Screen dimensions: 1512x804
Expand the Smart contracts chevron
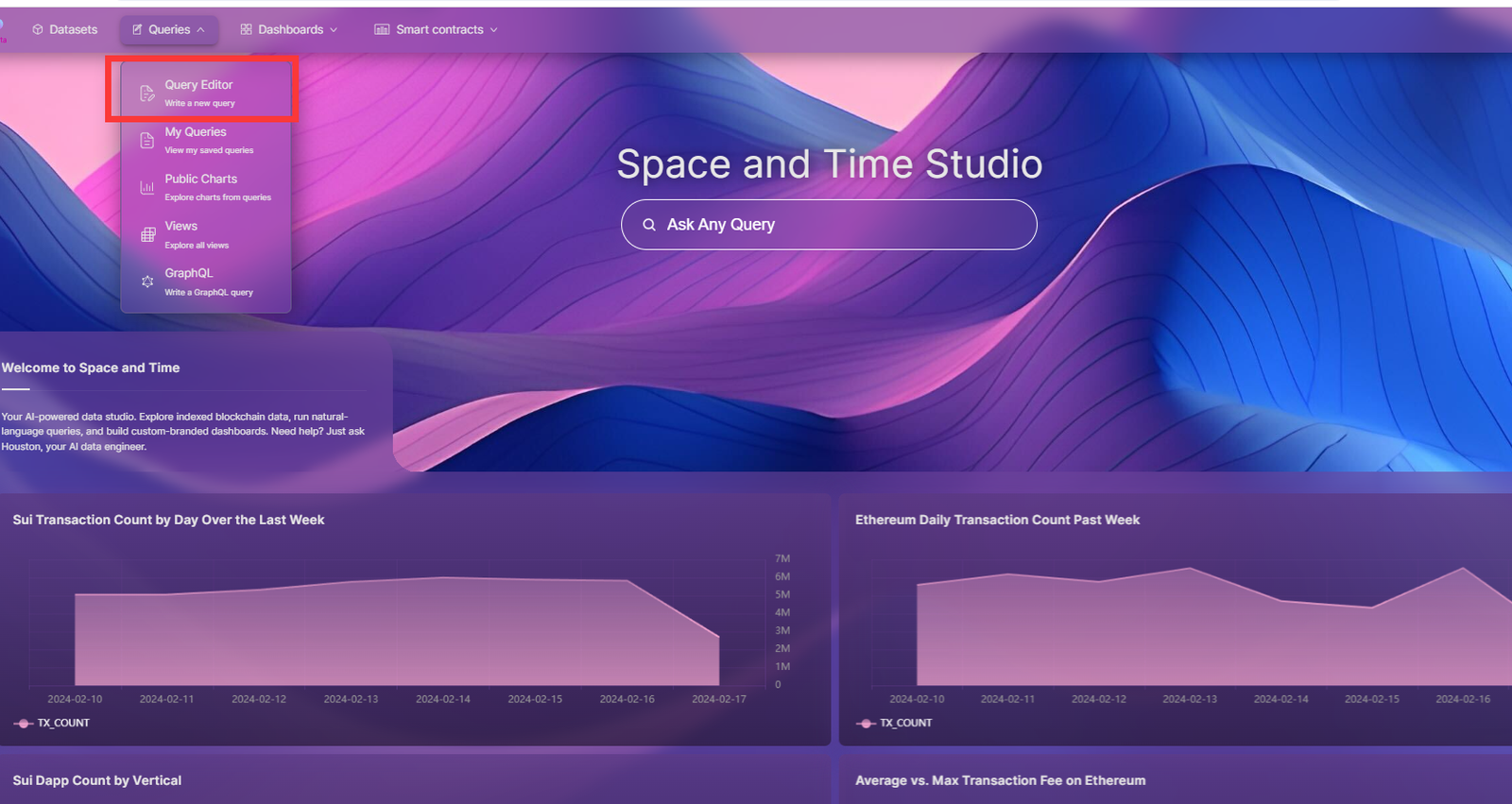[x=493, y=29]
